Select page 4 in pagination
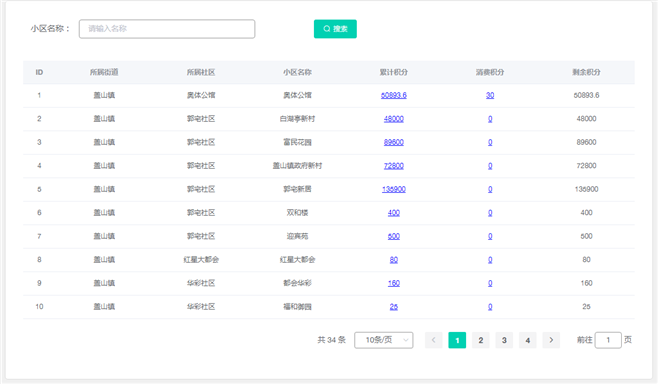This screenshot has height=384, width=658. pos(527,340)
